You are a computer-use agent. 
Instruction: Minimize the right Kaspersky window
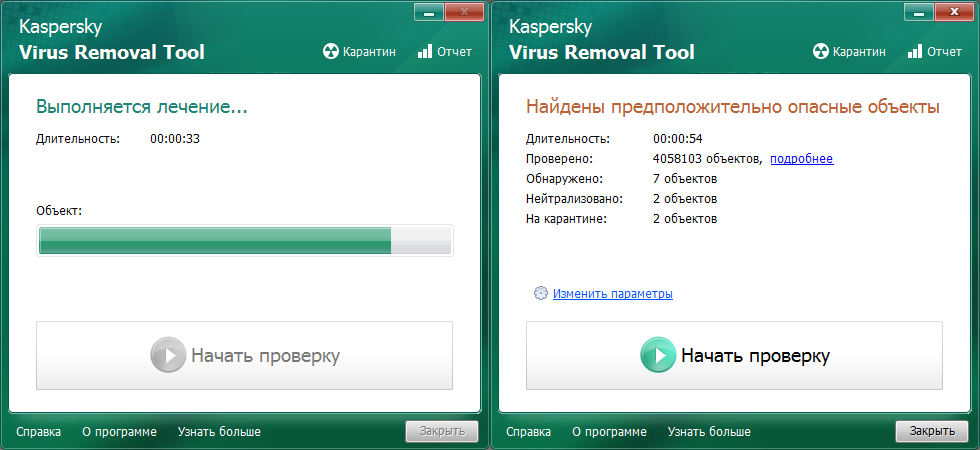pos(918,10)
